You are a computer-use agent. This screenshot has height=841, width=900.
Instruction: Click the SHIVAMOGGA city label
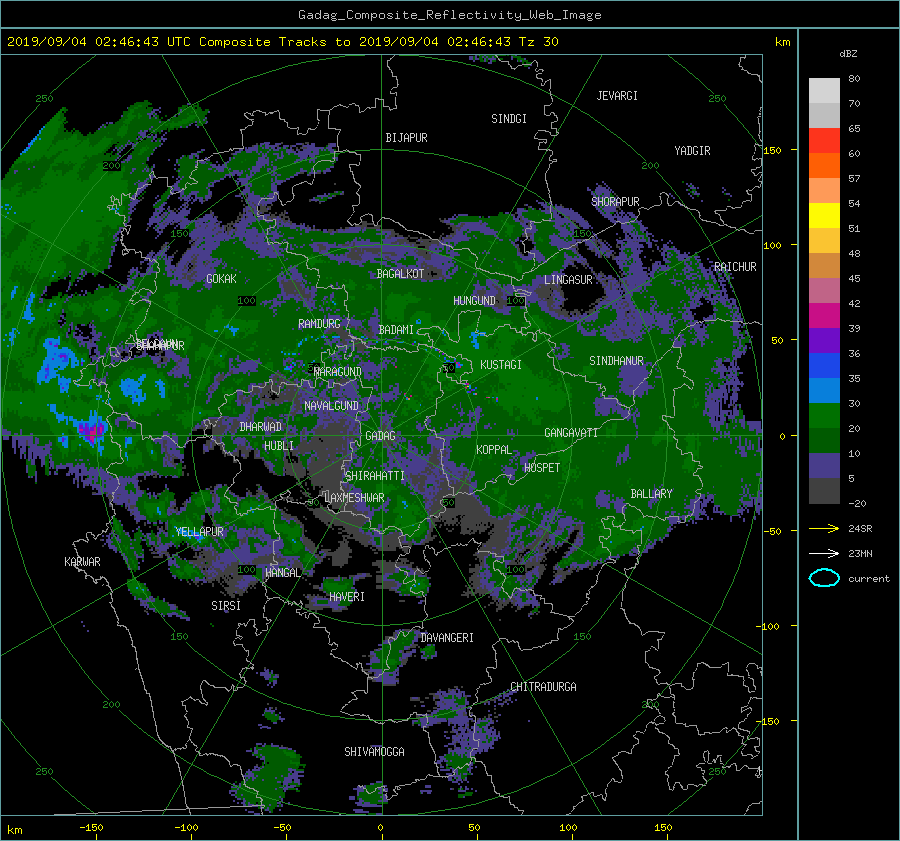pyautogui.click(x=374, y=751)
